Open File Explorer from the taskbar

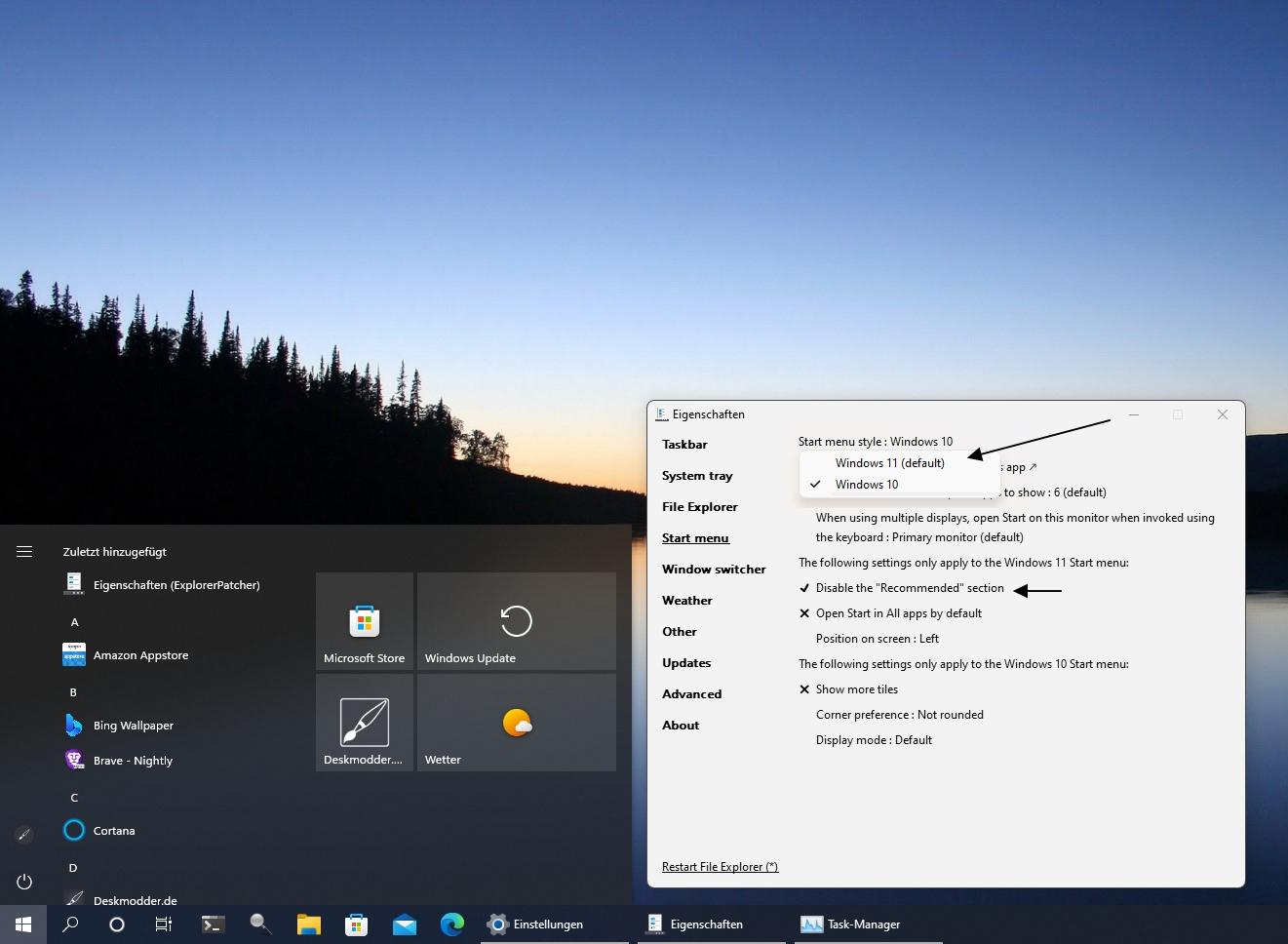click(309, 924)
